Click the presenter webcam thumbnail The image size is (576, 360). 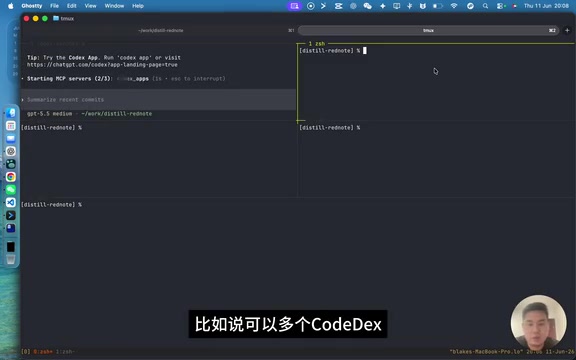pos(539,323)
